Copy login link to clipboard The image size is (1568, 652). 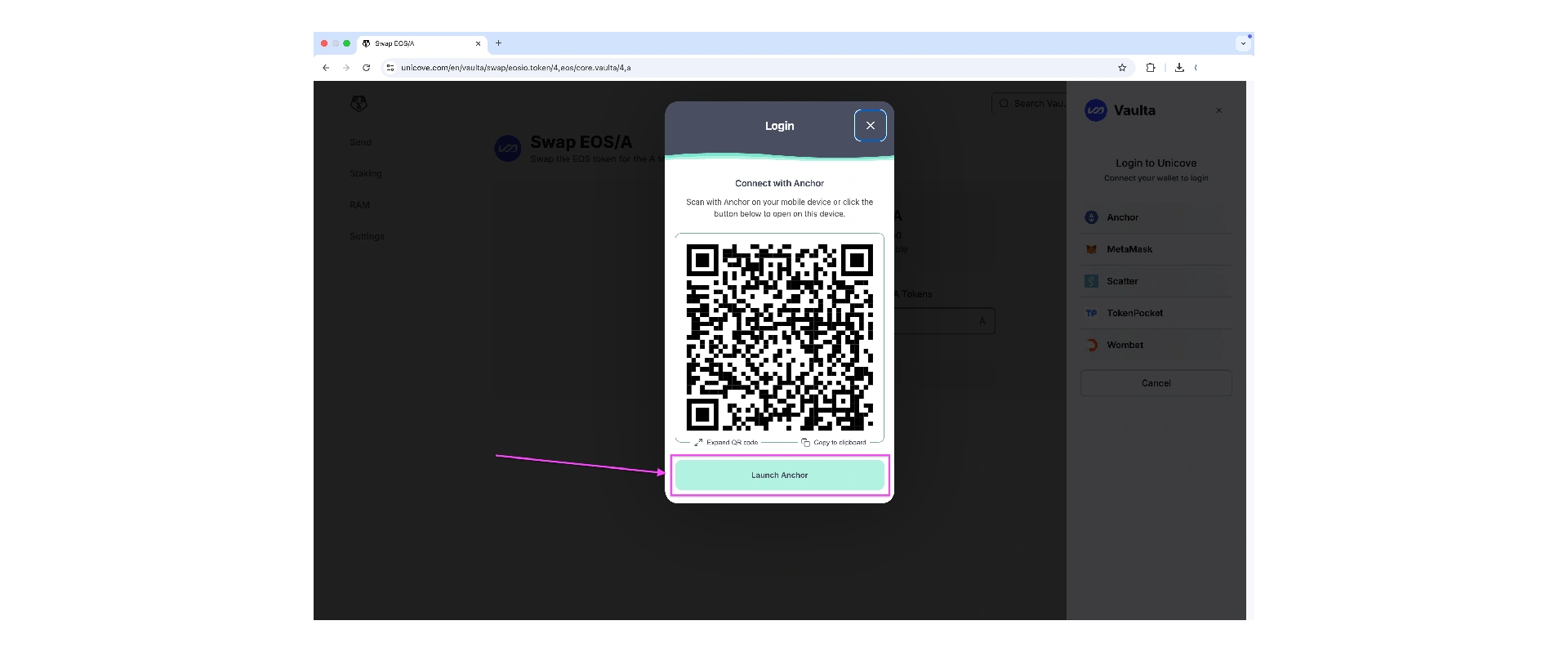[834, 442]
